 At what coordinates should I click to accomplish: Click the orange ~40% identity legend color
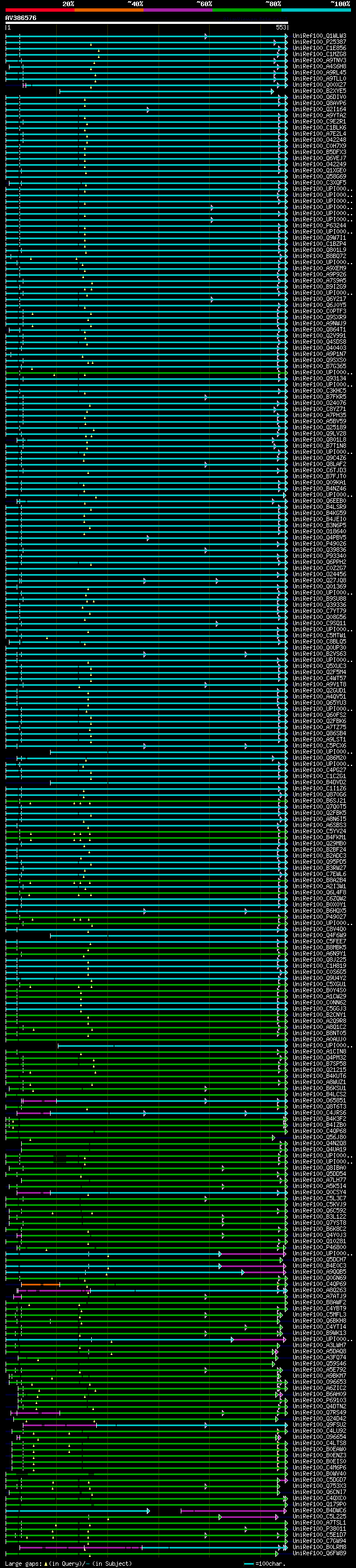[x=109, y=10]
